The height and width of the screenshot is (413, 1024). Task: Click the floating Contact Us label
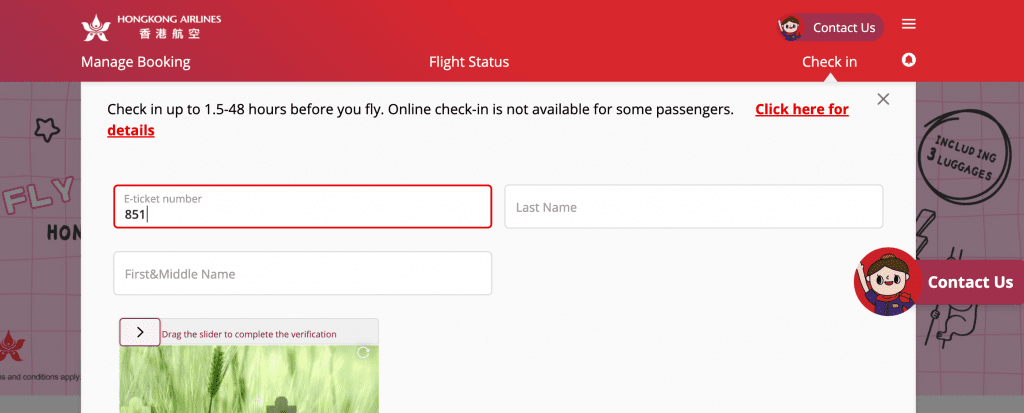[970, 282]
